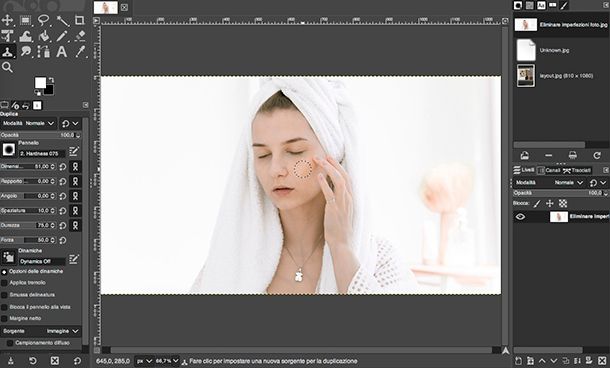Switch to the Livelli tab
The image size is (610, 368).
[524, 170]
